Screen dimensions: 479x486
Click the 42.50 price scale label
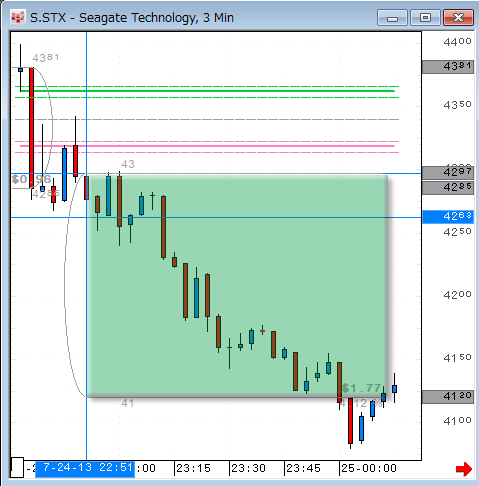click(x=457, y=232)
